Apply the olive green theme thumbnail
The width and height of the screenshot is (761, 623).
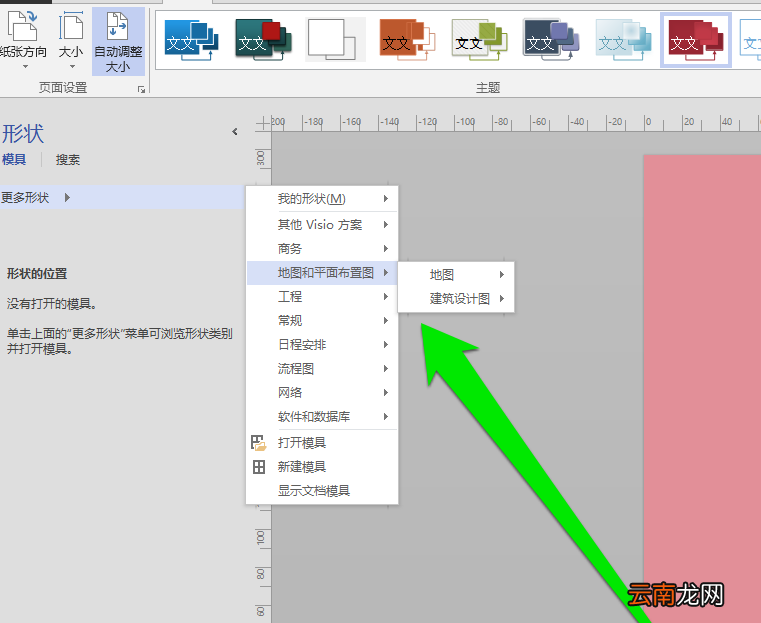479,40
